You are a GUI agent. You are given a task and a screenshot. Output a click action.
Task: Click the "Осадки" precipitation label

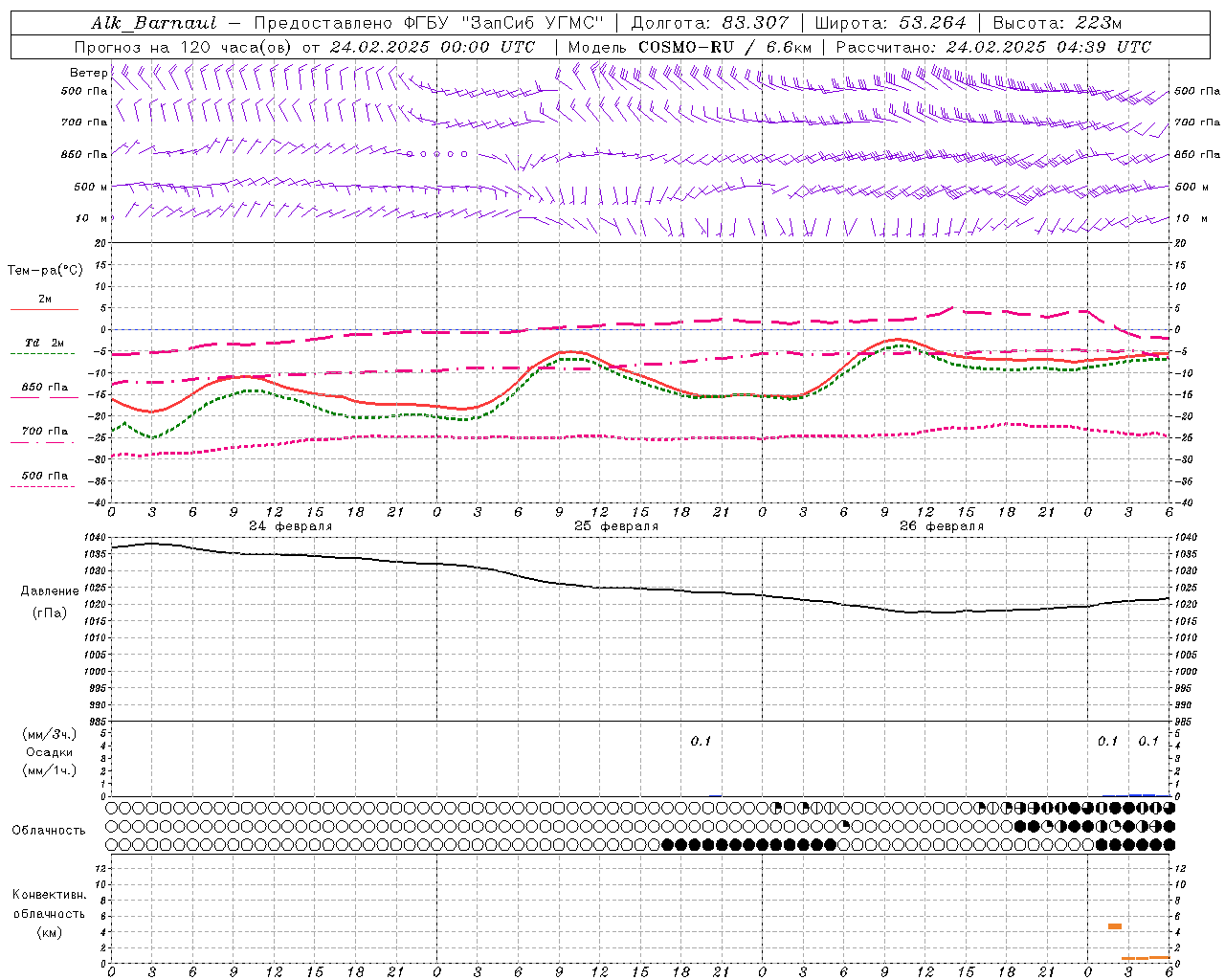tap(50, 752)
